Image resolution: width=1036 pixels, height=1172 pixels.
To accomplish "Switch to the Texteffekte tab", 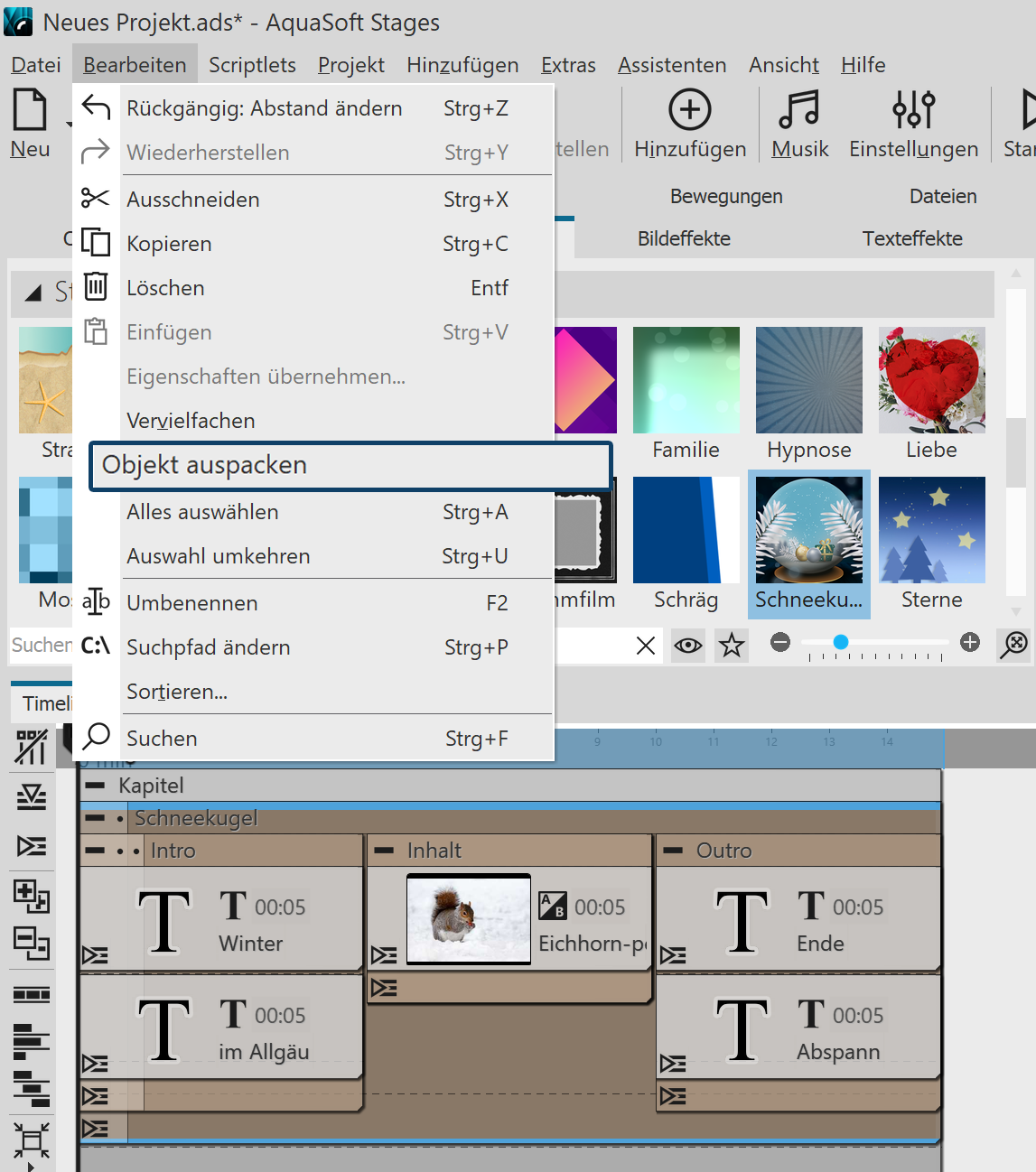I will pyautogui.click(x=912, y=238).
